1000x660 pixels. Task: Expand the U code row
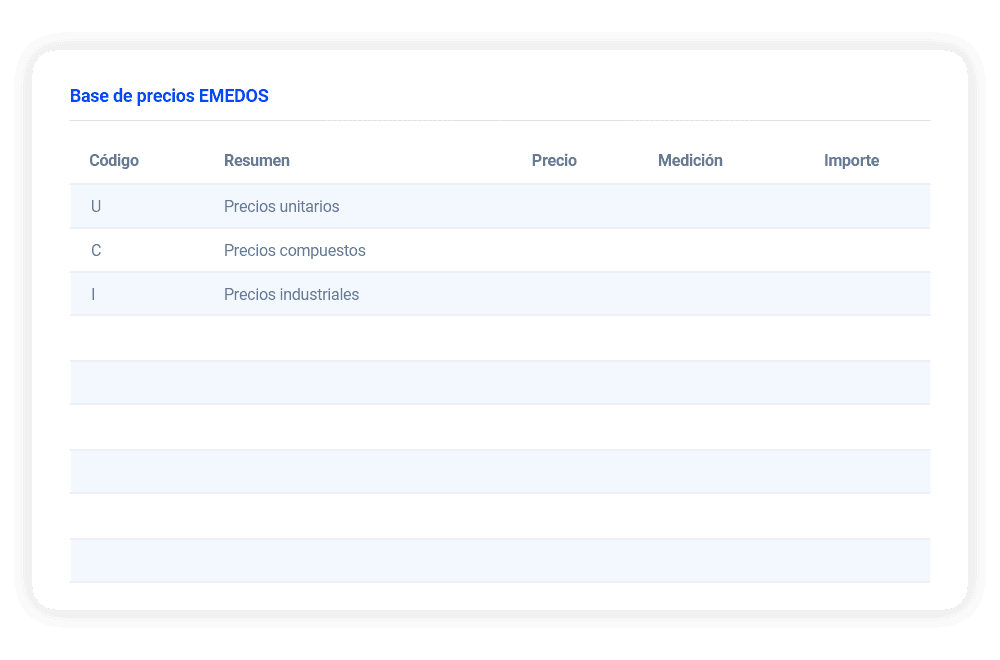[96, 206]
